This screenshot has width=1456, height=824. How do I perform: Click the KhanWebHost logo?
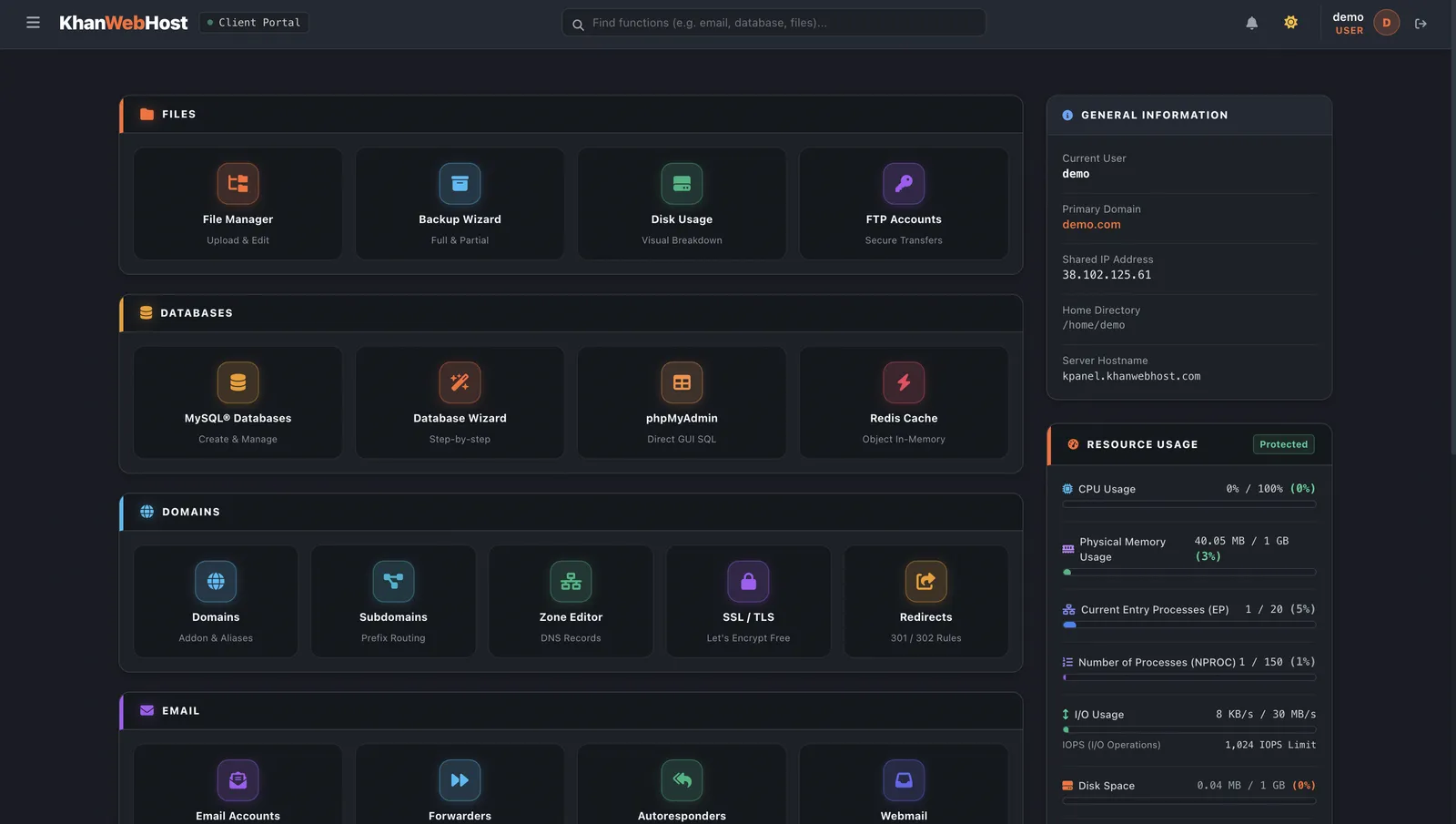coord(124,23)
